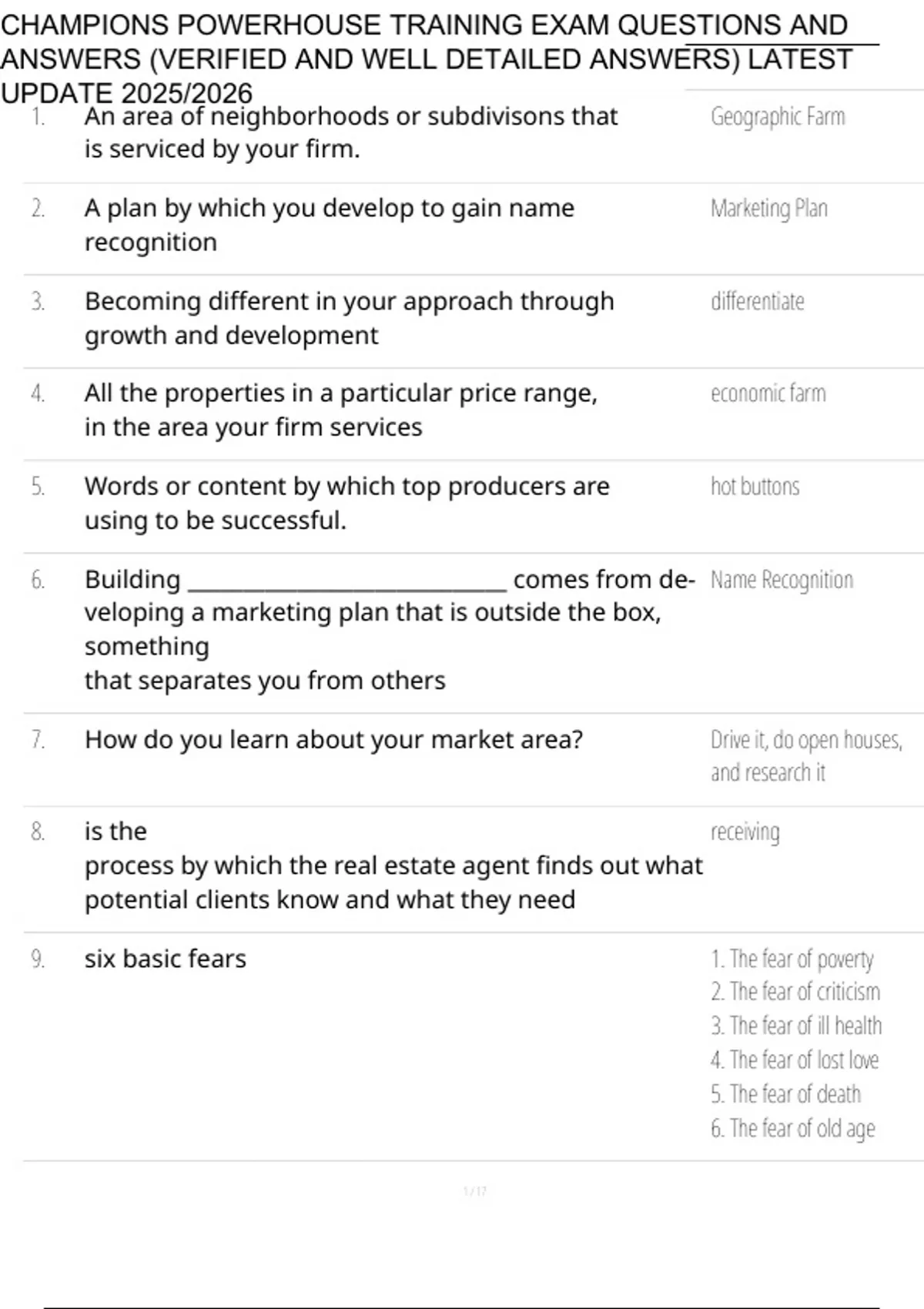Viewport: 924px width, 1309px height.
Task: Select question 1 about neighborhoods or subdivisions
Action: coord(351,132)
